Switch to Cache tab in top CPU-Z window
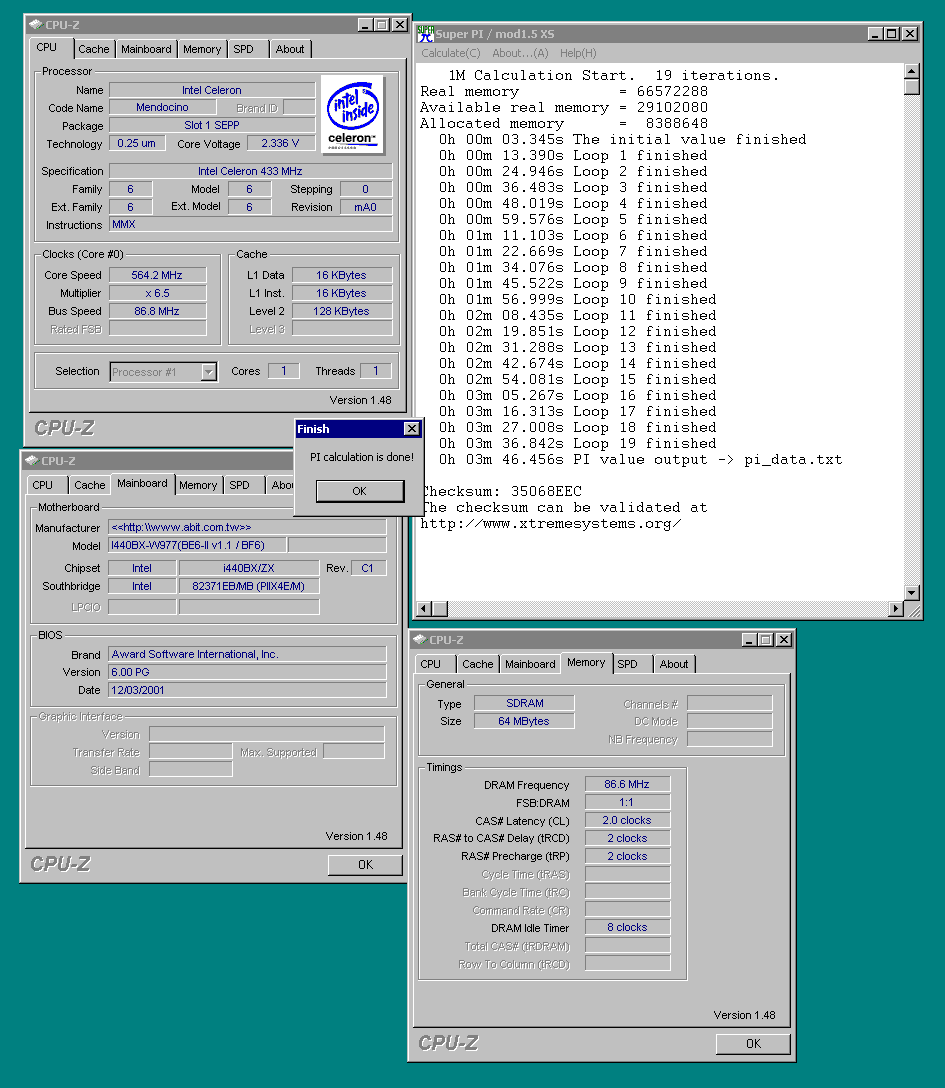The height and width of the screenshot is (1088, 945). pyautogui.click(x=94, y=49)
